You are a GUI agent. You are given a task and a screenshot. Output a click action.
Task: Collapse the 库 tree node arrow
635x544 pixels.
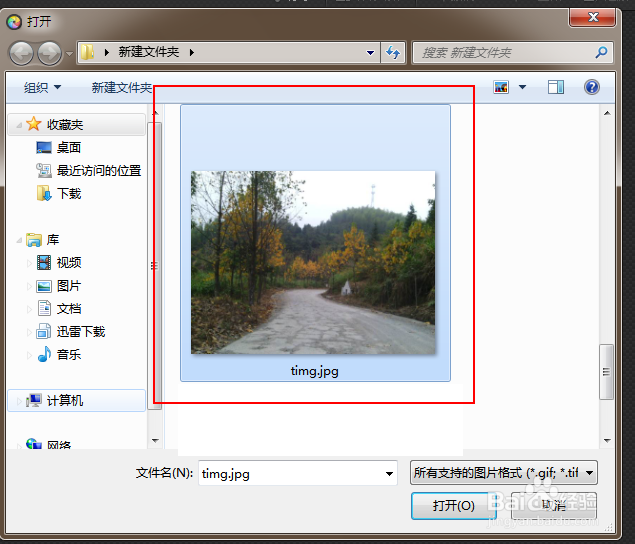tap(19, 241)
